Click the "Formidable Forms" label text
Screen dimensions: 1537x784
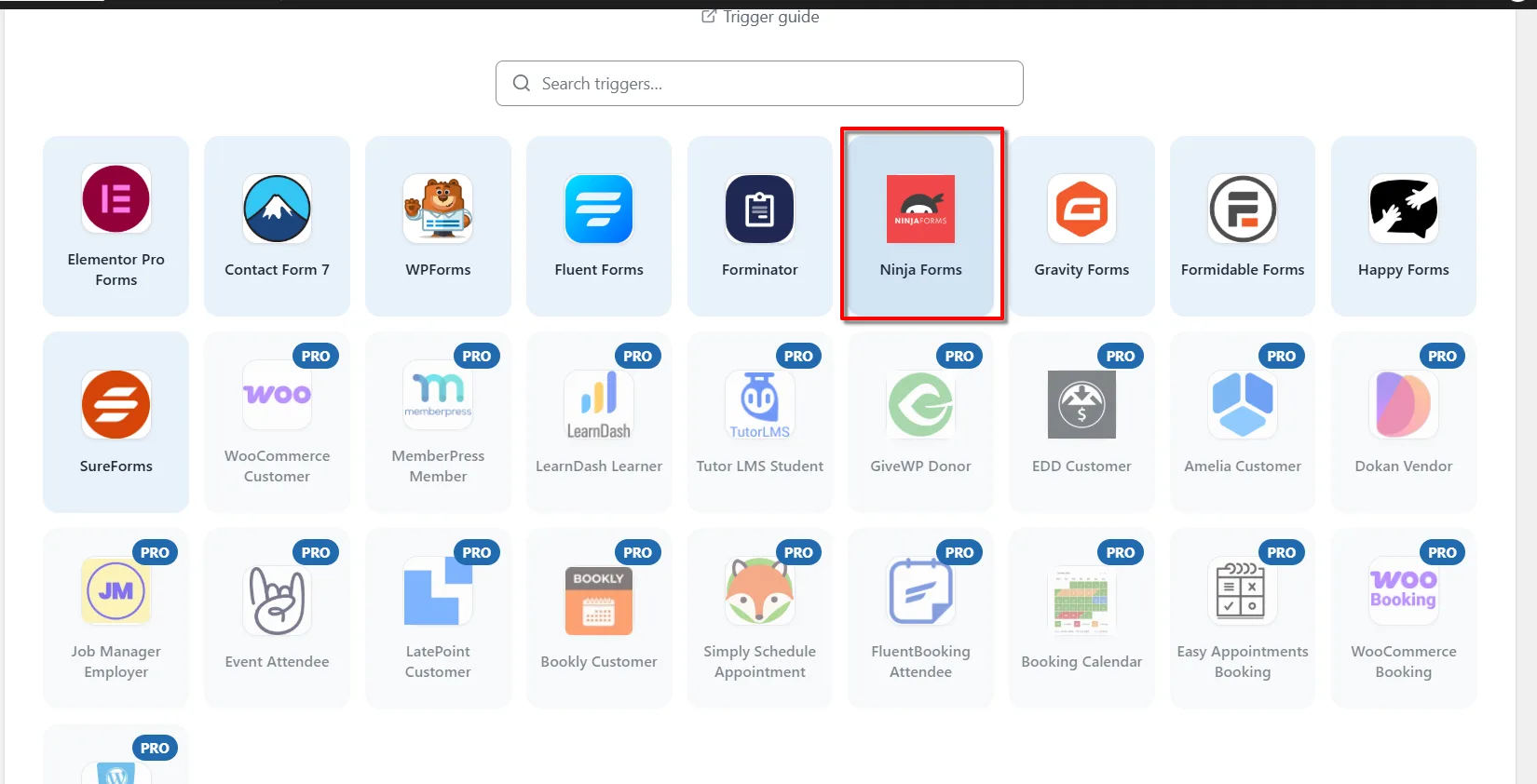point(1243,270)
